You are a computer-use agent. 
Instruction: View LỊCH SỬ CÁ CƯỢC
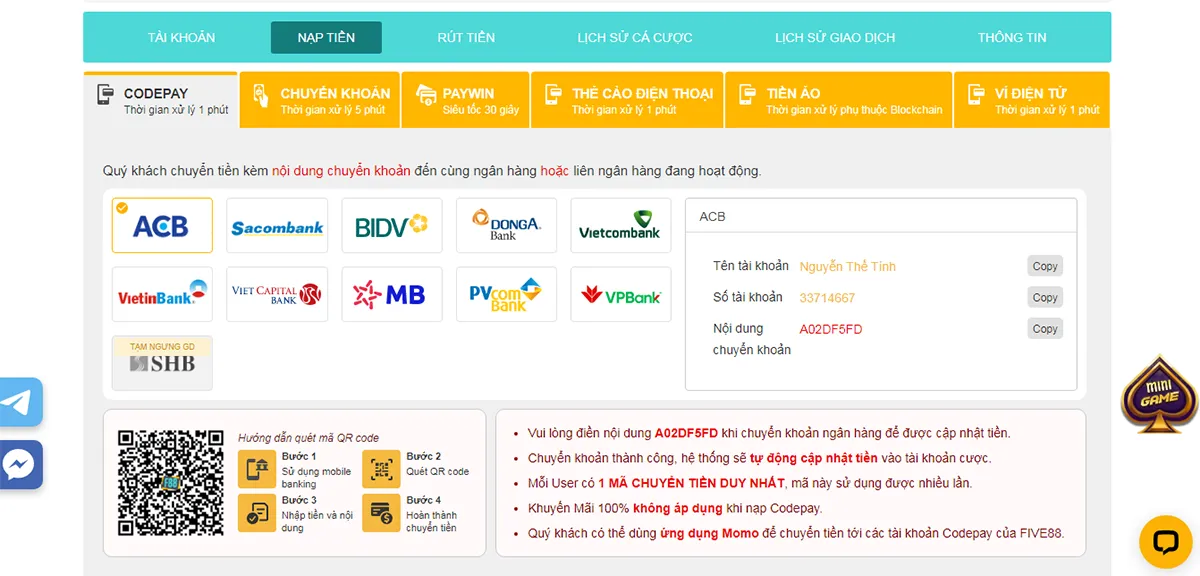click(635, 37)
